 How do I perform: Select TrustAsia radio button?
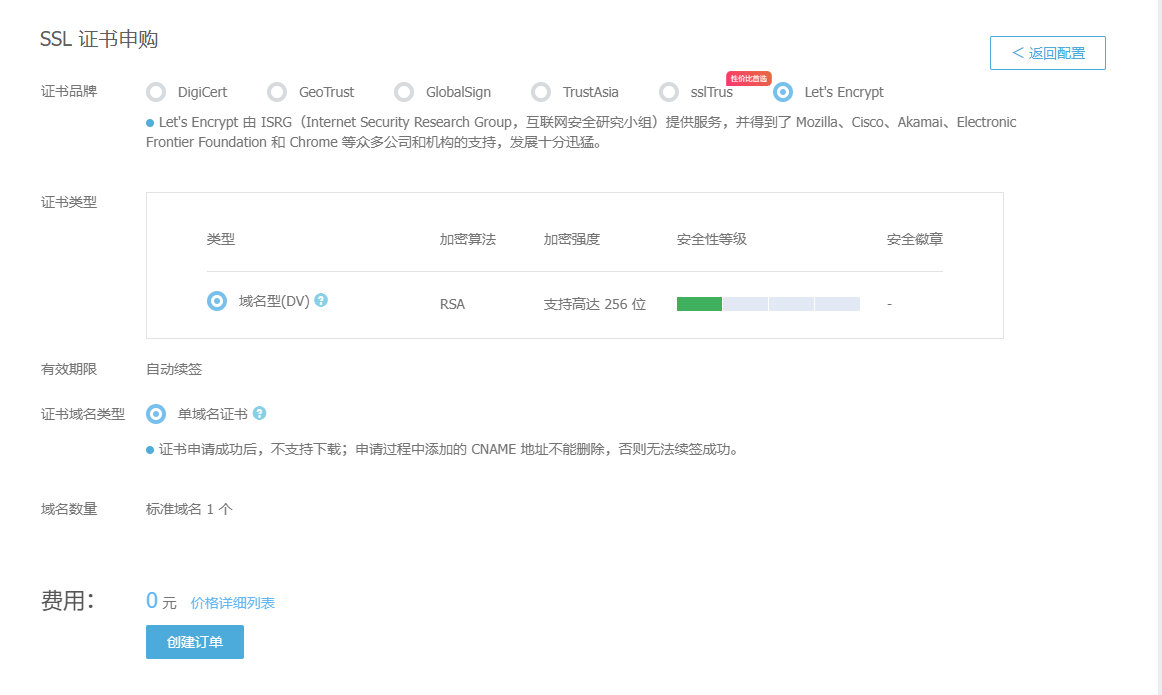pos(541,92)
